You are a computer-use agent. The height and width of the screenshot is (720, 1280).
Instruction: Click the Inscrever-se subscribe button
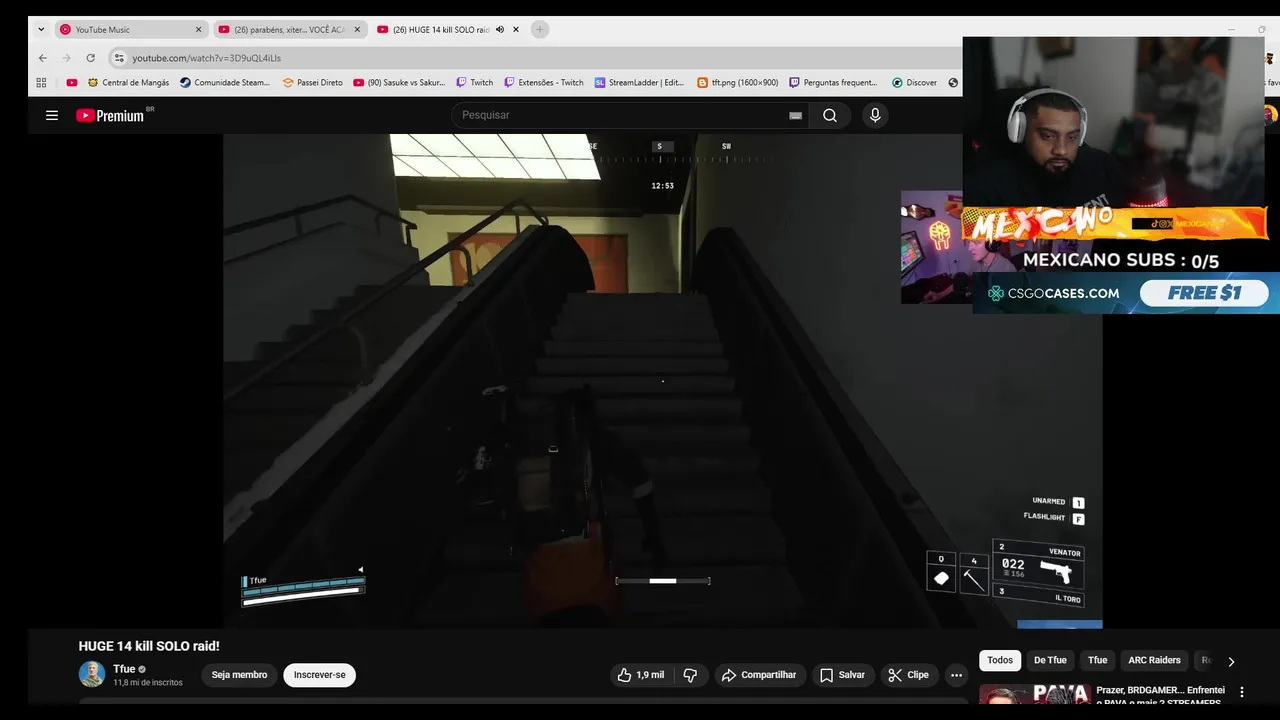click(x=319, y=675)
